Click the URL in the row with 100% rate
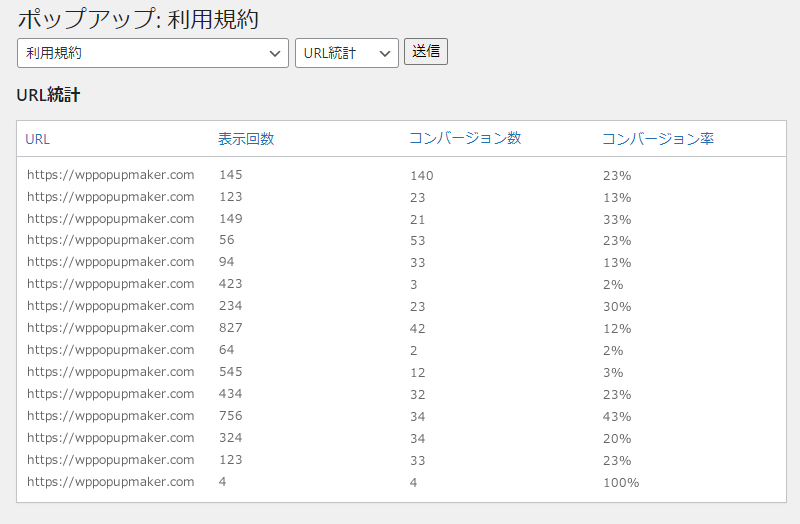 point(111,482)
